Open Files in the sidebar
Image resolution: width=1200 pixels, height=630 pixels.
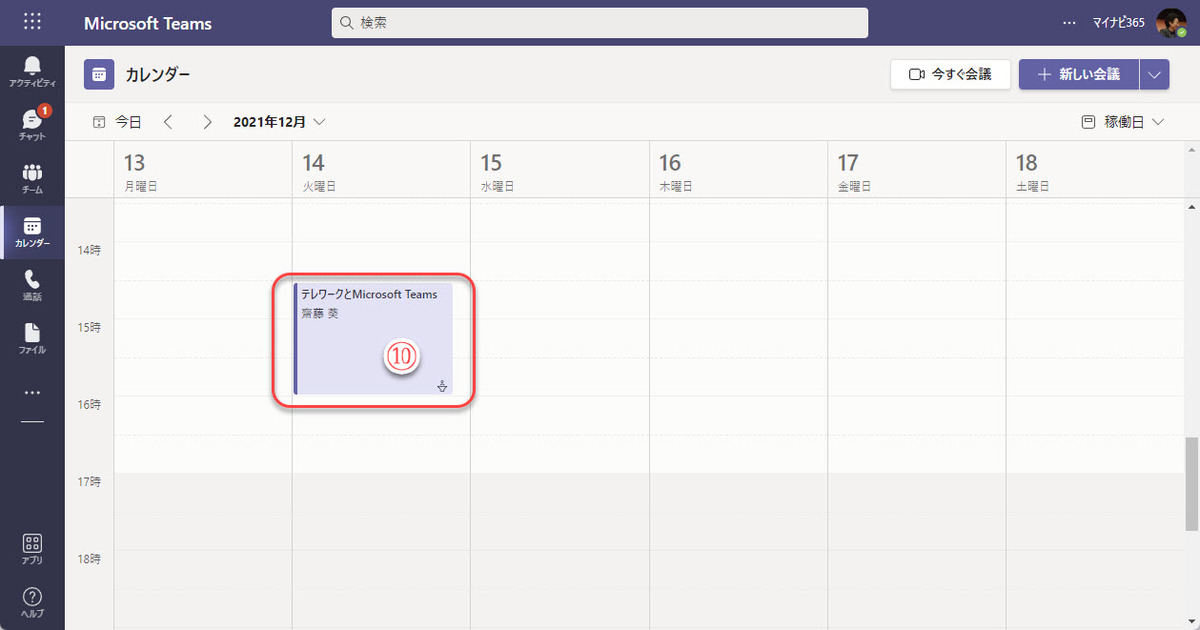(x=32, y=340)
